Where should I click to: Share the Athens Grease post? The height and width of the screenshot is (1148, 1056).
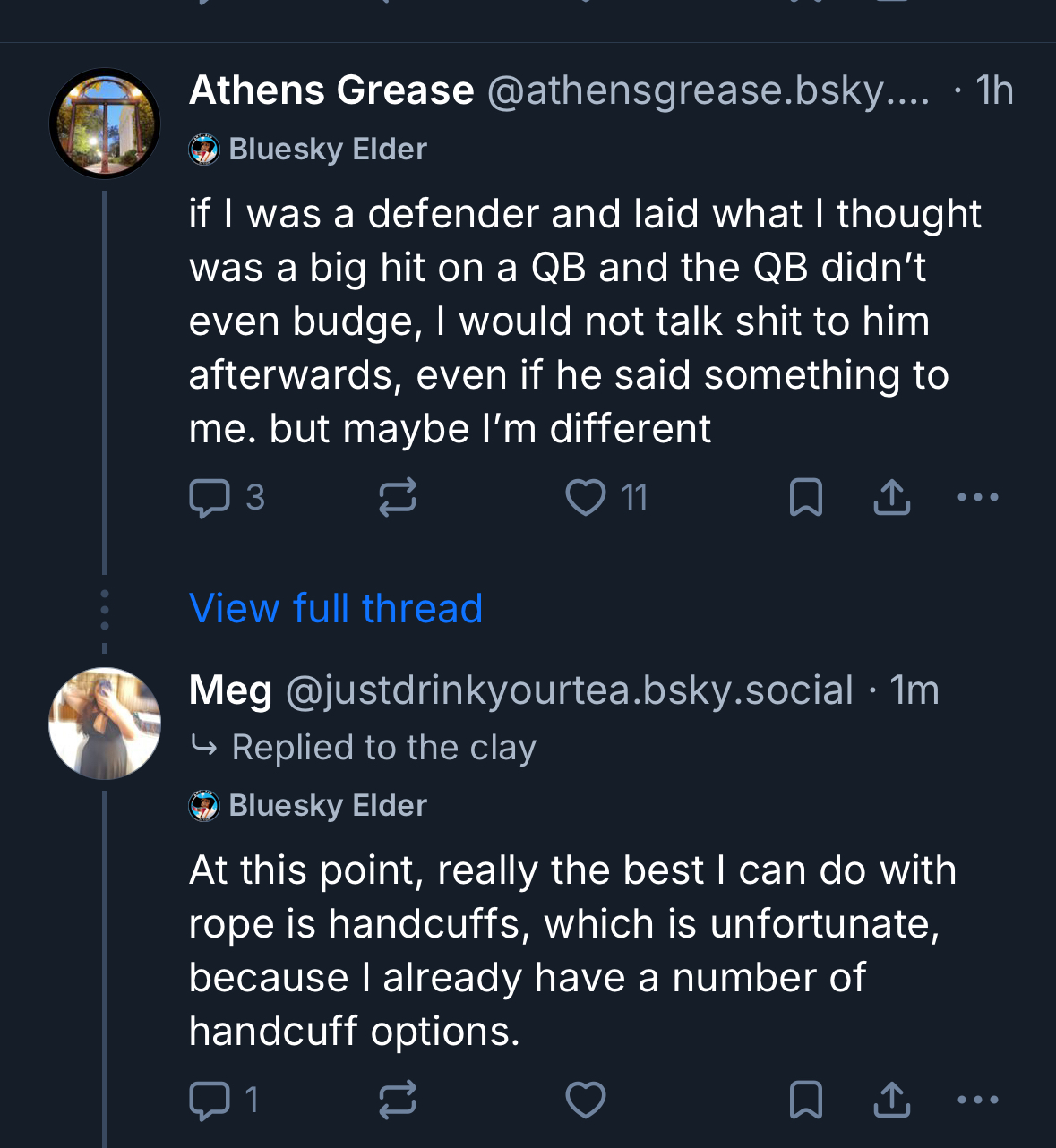click(891, 498)
